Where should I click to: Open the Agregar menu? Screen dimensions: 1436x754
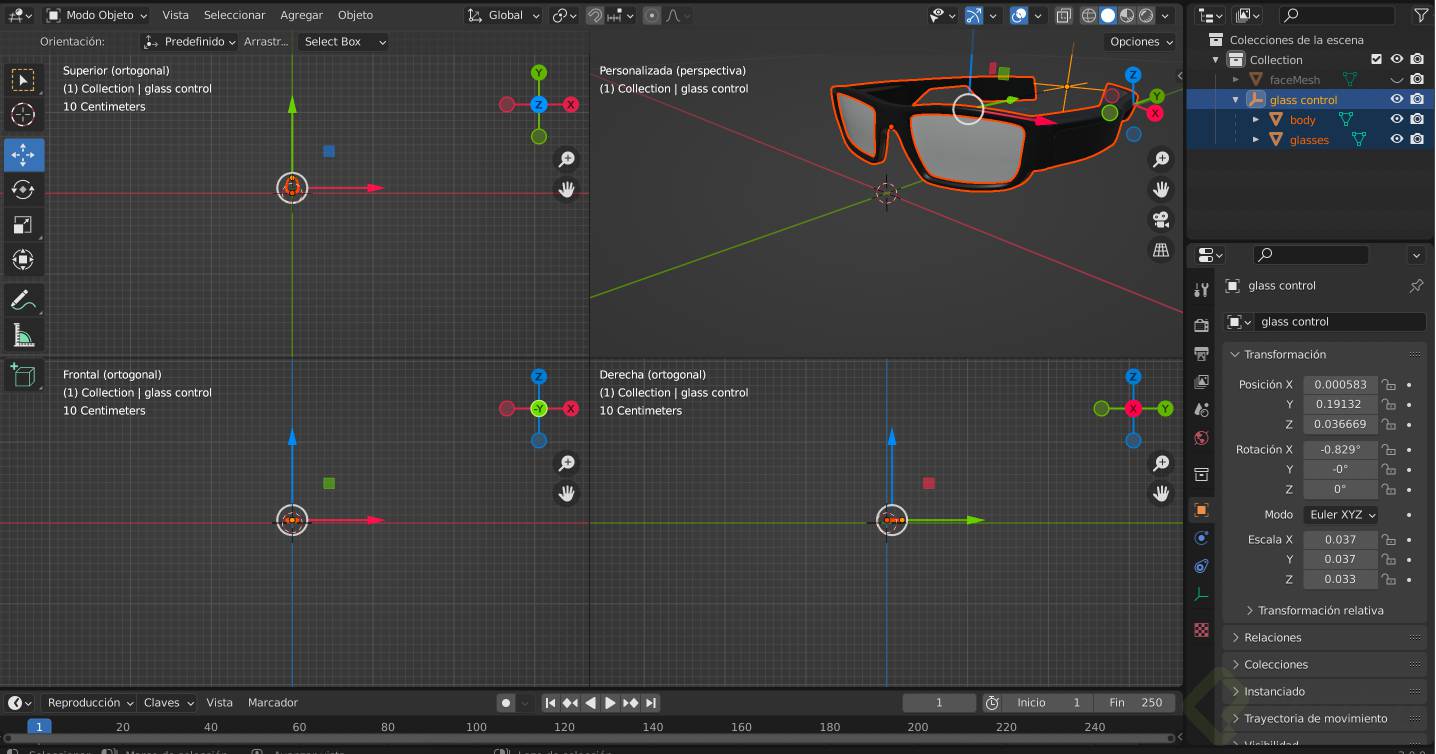301,15
